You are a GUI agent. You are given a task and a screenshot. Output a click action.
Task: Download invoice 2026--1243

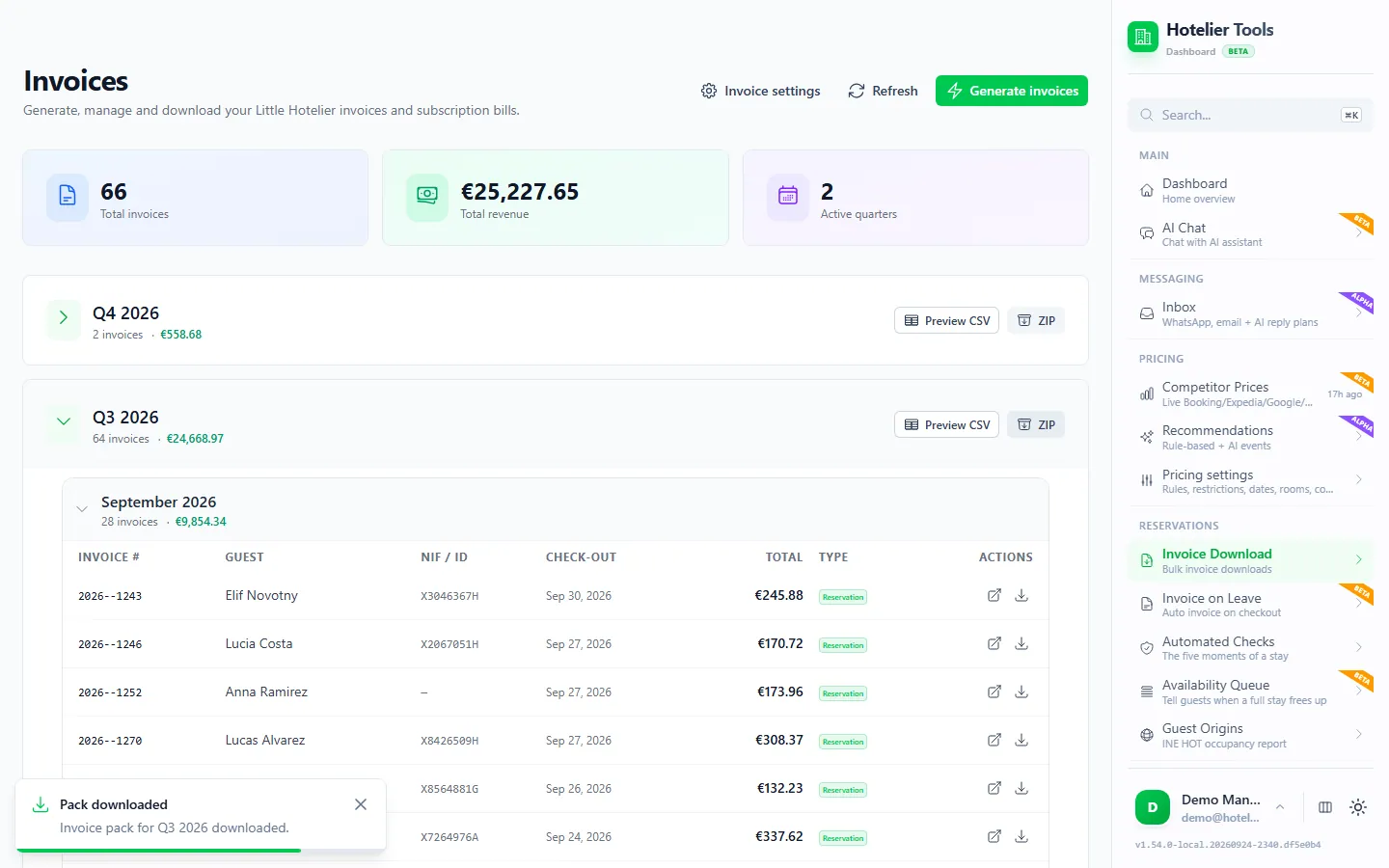click(x=1021, y=595)
